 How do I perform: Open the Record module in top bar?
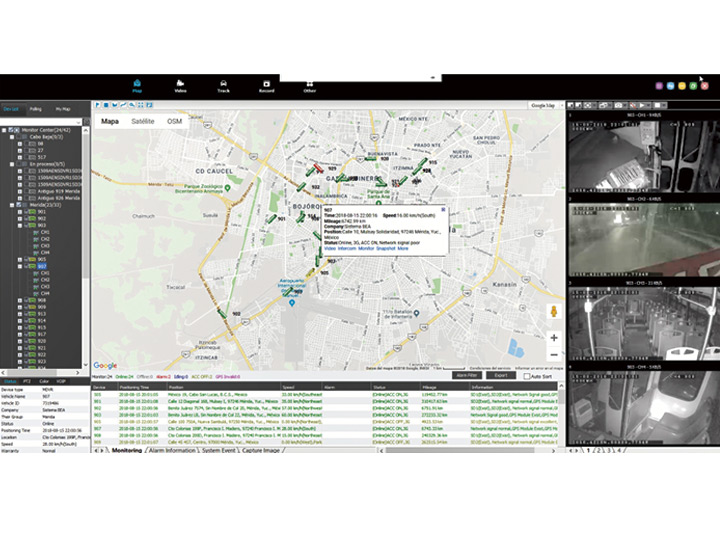(266, 86)
